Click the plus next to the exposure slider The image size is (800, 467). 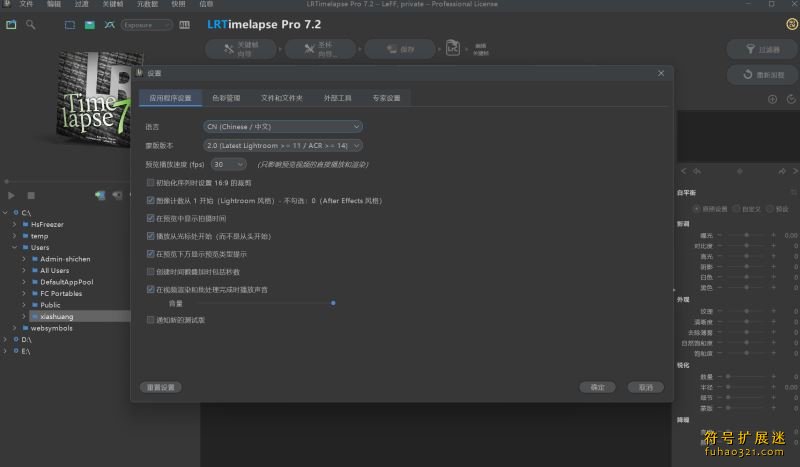773,235
